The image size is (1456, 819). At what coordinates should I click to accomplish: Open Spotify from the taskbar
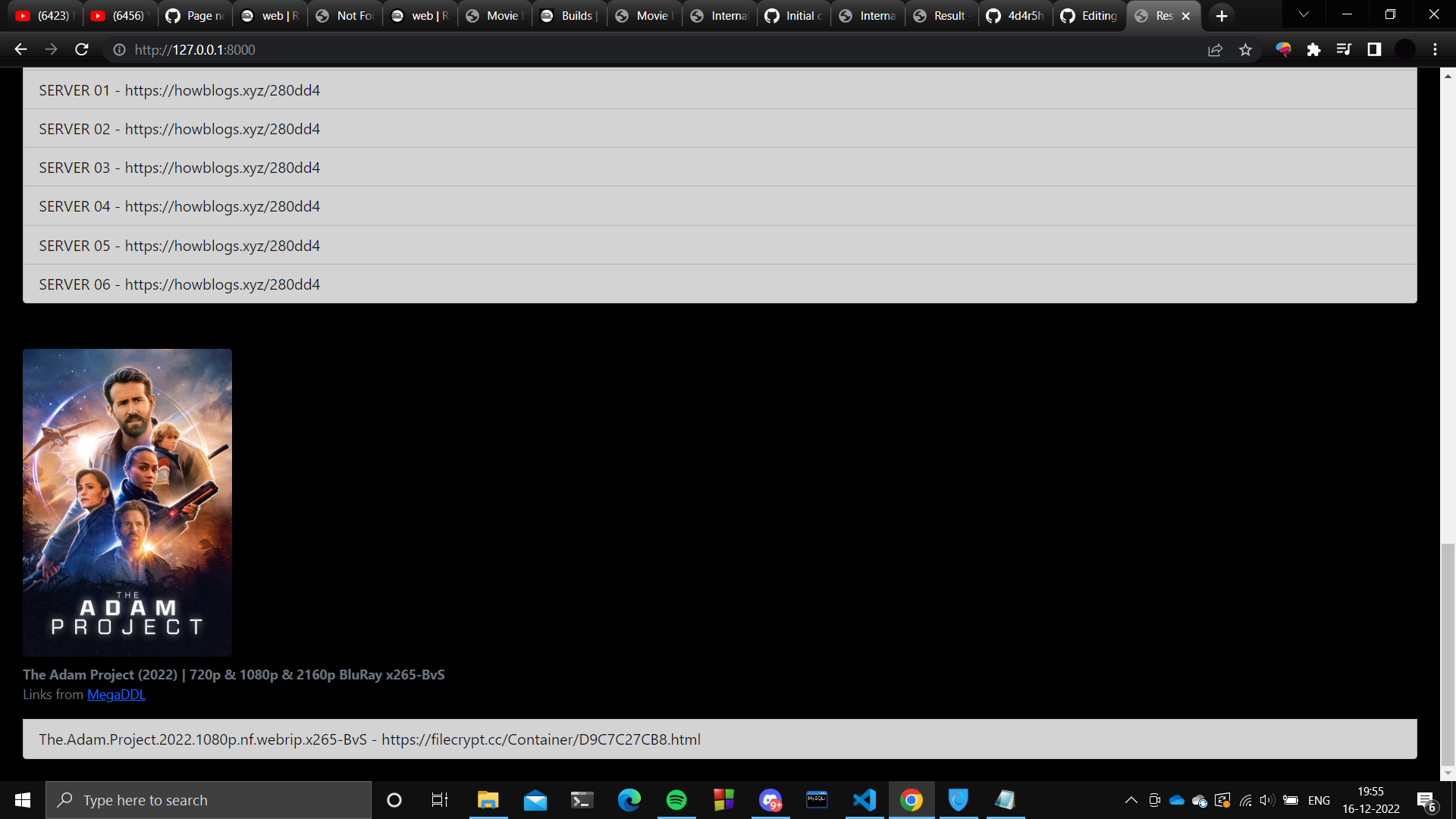(676, 800)
